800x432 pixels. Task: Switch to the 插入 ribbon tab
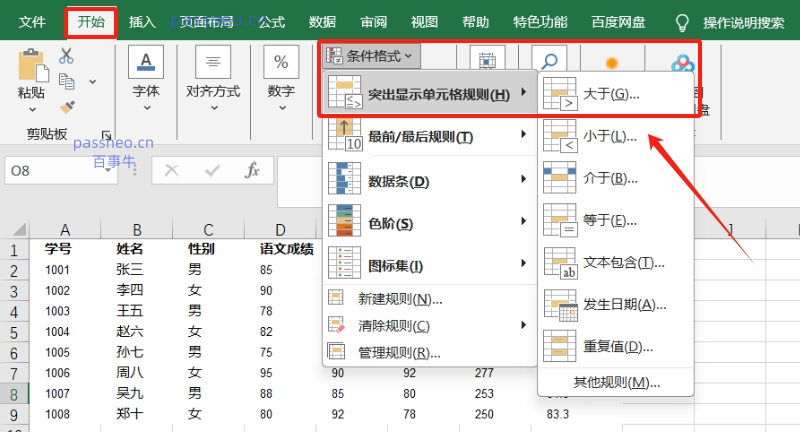pyautogui.click(x=142, y=21)
